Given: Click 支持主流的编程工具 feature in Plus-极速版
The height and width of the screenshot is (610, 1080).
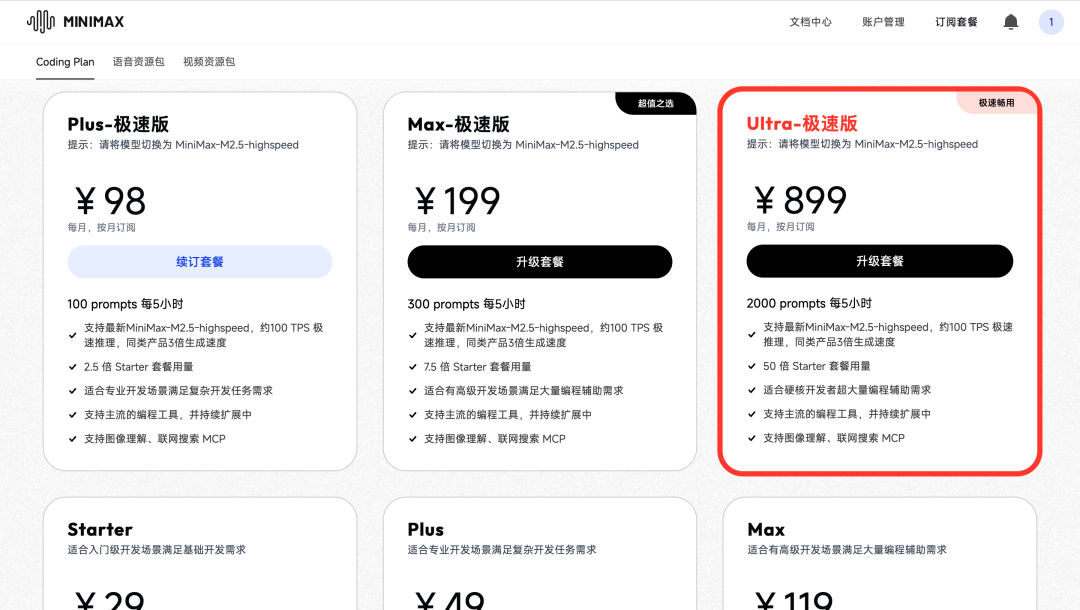Looking at the screenshot, I should (168, 415).
